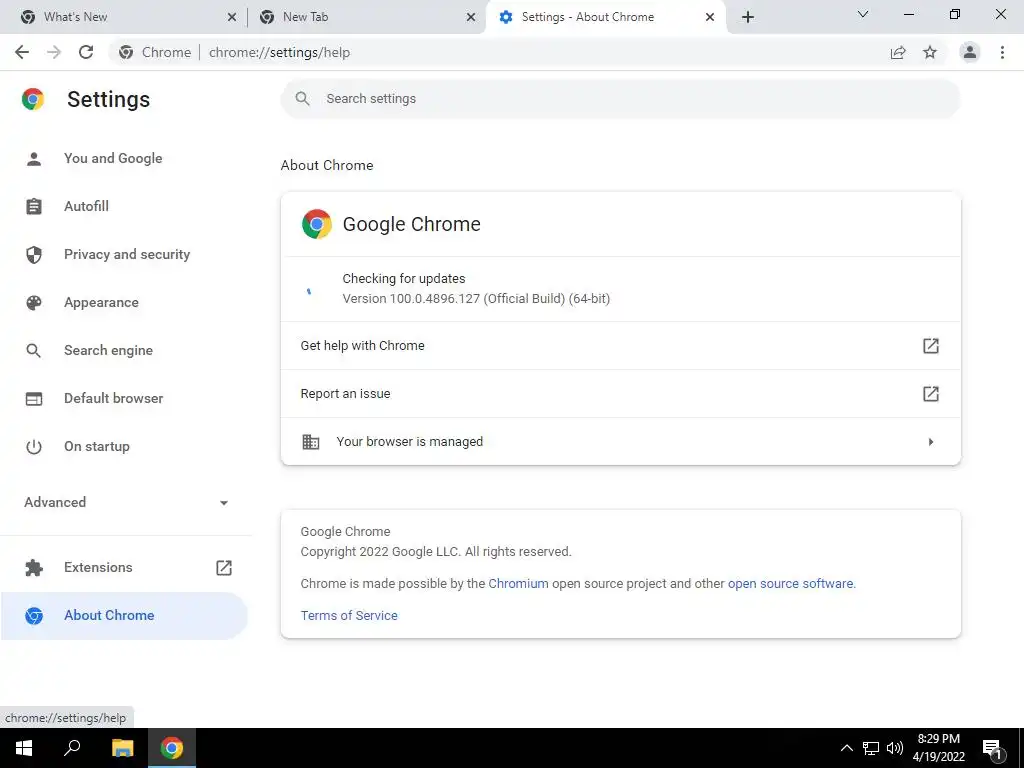Click the share page icon in address bar
The height and width of the screenshot is (768, 1024).
898,52
